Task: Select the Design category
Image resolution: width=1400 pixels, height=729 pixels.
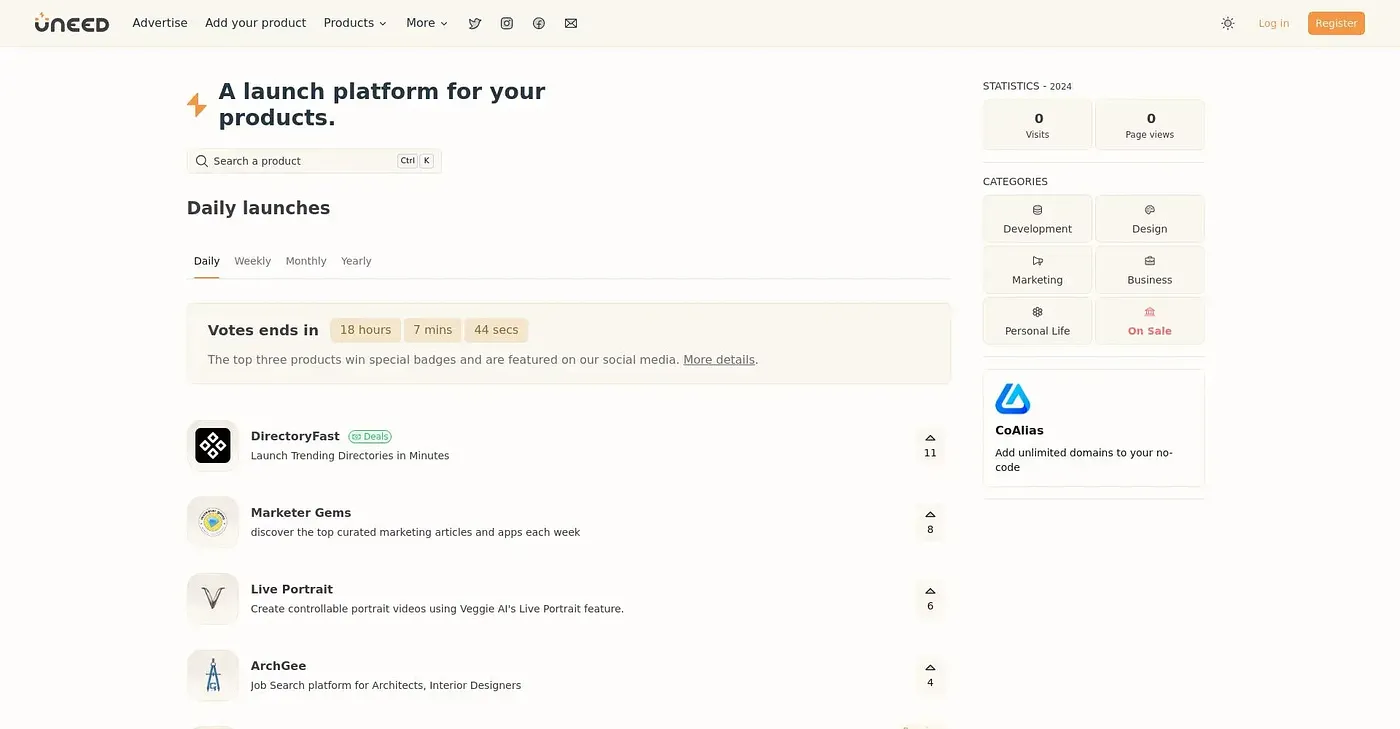Action: click(1150, 219)
